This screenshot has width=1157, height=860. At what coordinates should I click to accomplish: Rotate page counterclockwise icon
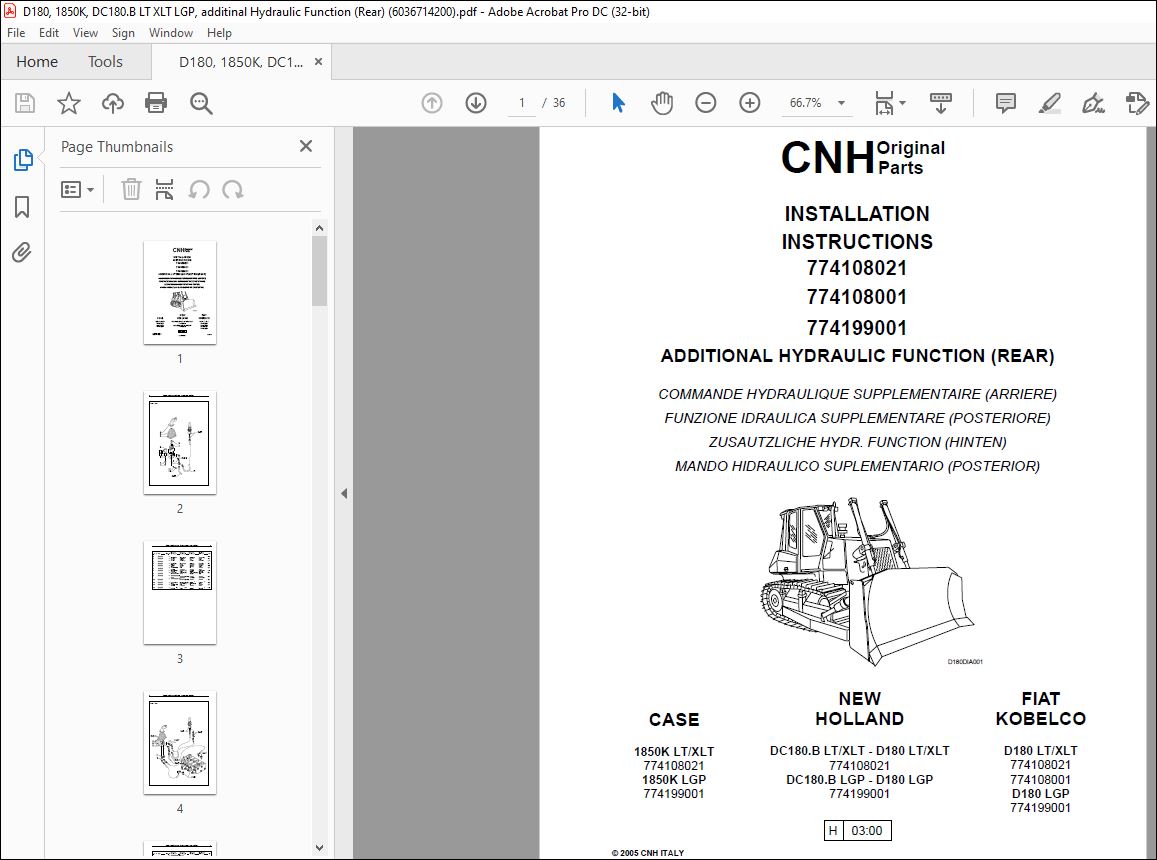(x=198, y=190)
